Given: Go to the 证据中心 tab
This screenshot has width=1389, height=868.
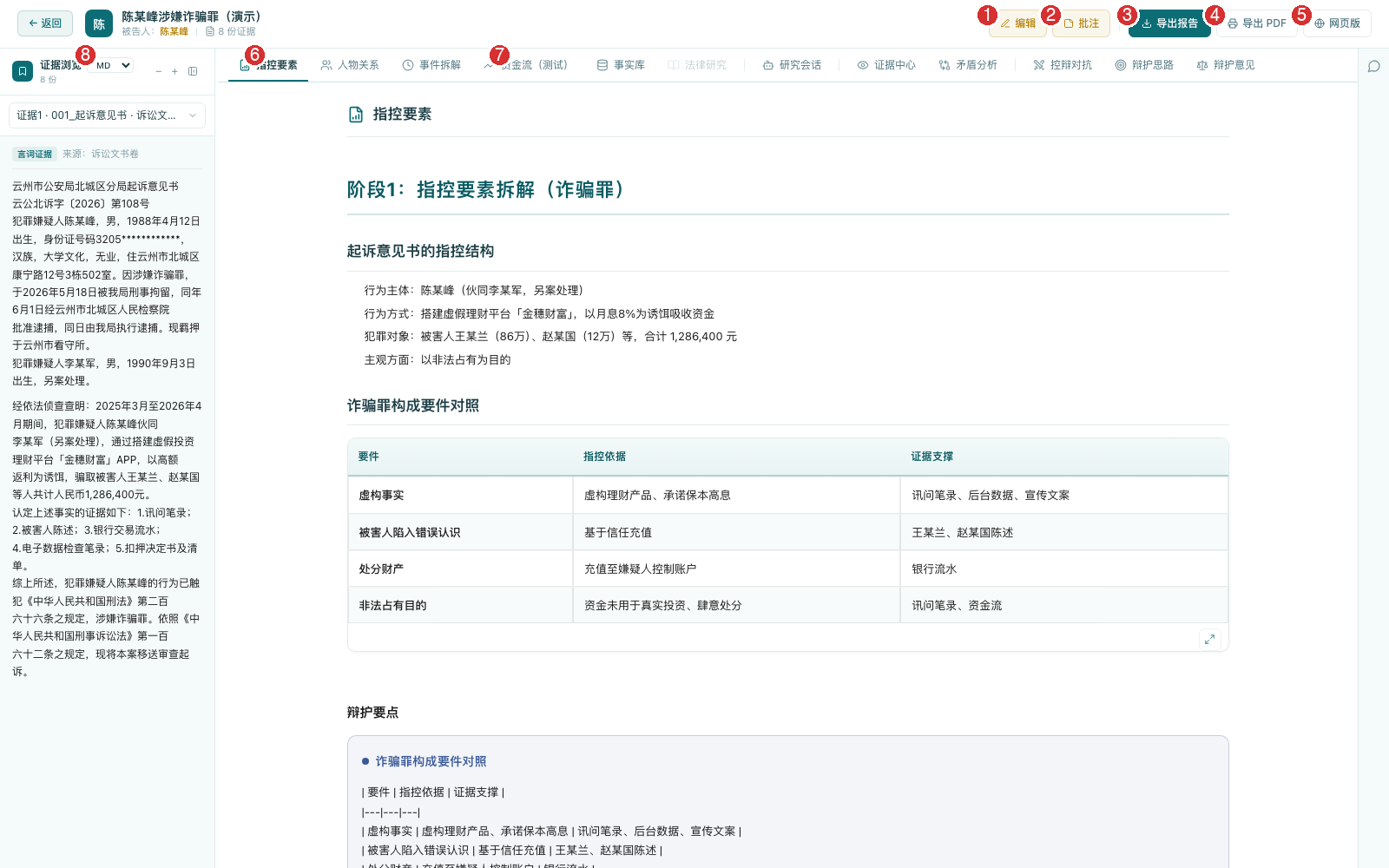Looking at the screenshot, I should point(886,65).
